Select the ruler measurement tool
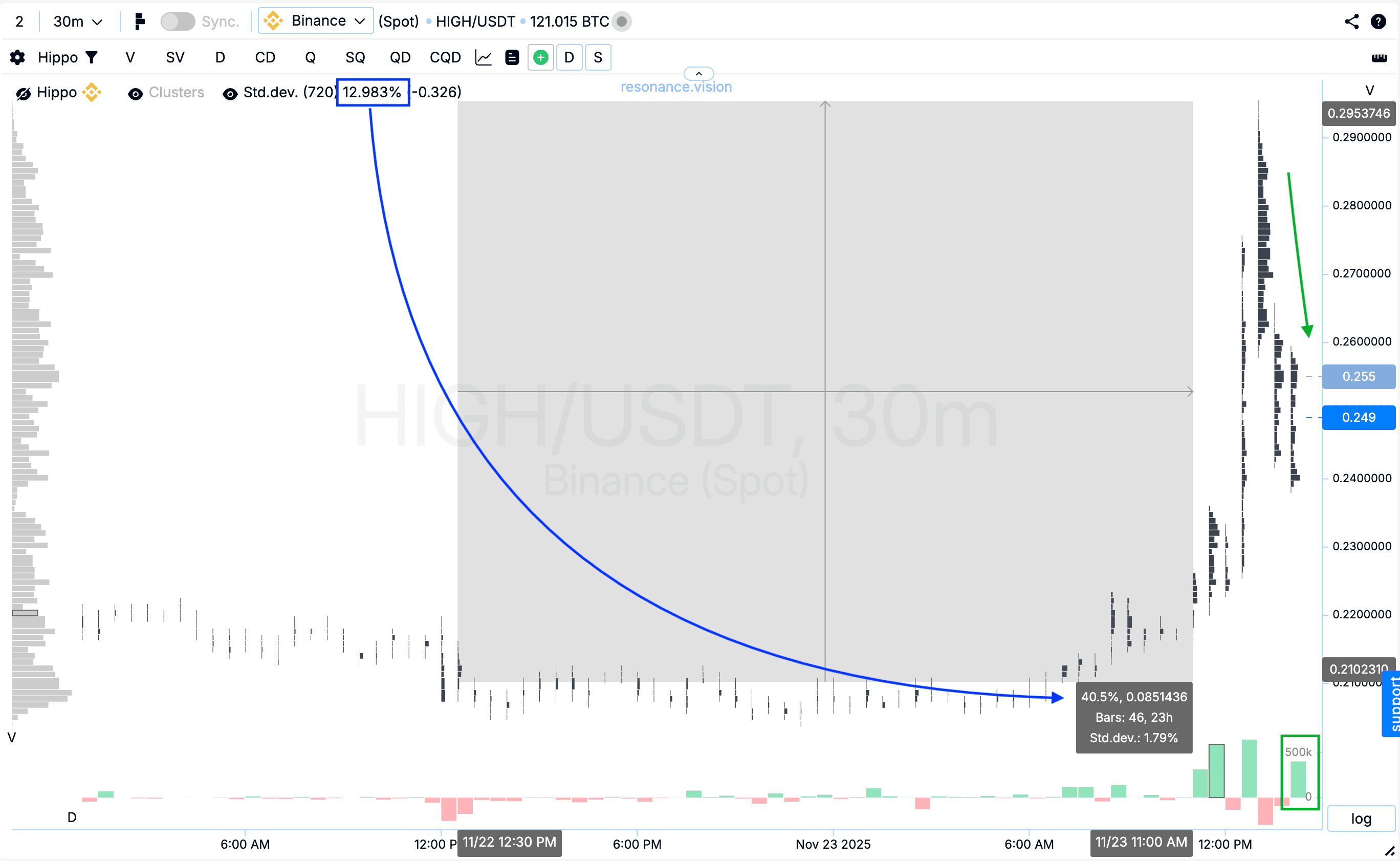The height and width of the screenshot is (861, 1400). coord(1379,57)
